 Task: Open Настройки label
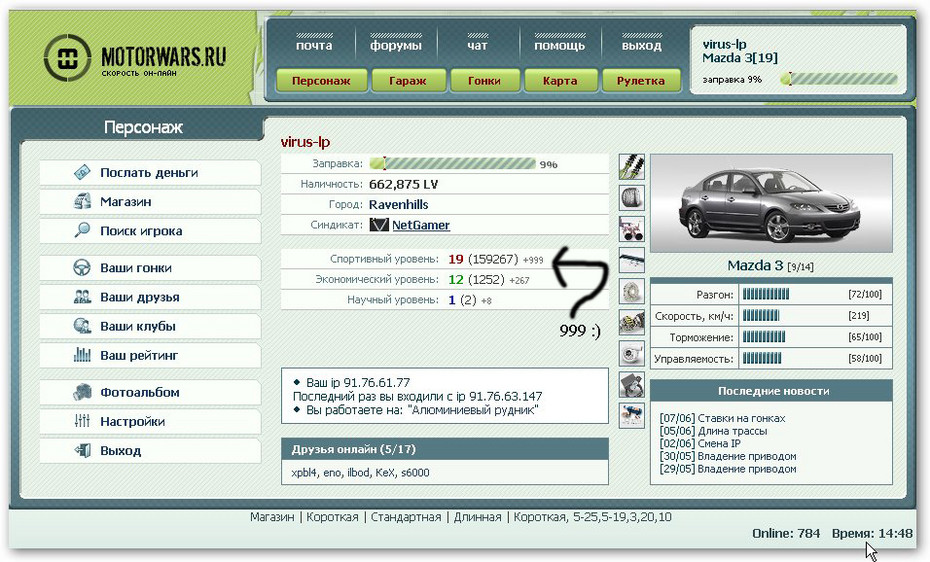[x=132, y=422]
